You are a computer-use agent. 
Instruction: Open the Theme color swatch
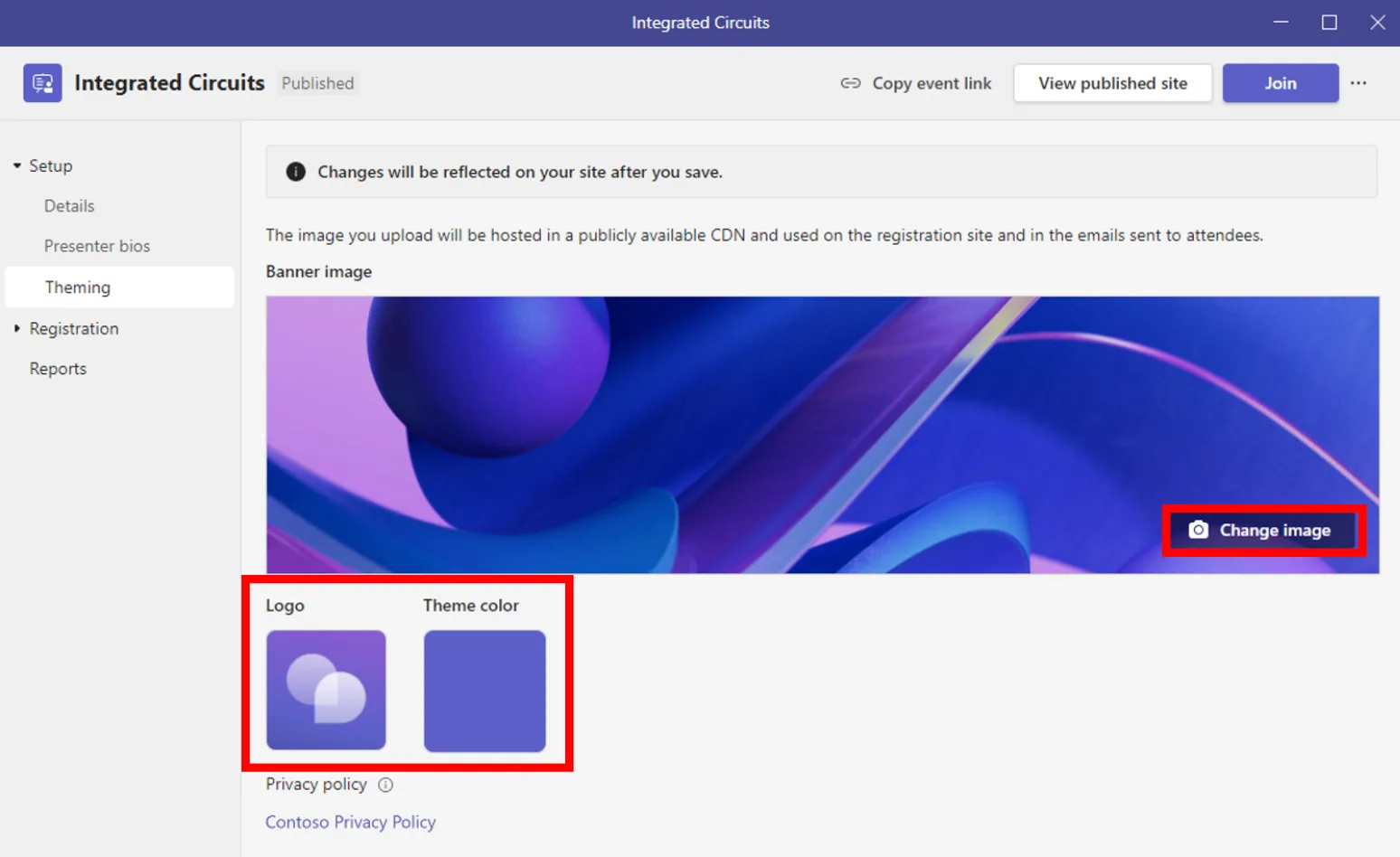click(x=485, y=691)
